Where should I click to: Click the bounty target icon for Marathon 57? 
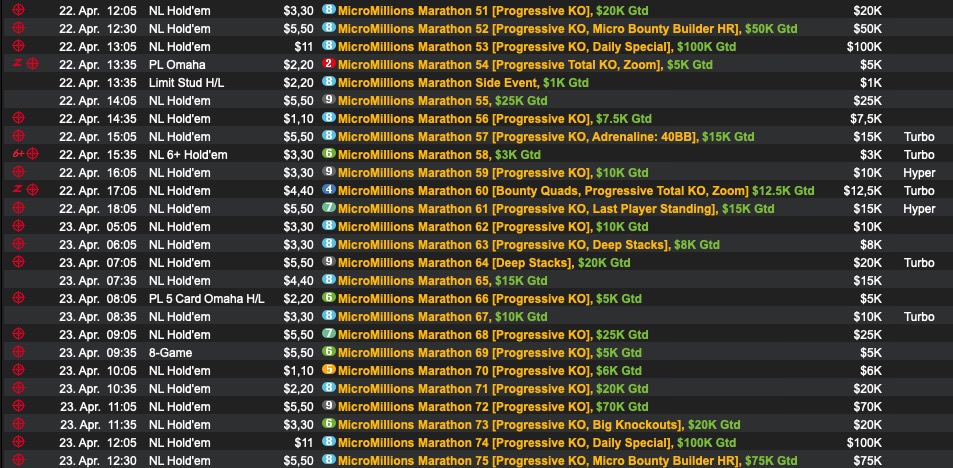(19, 136)
